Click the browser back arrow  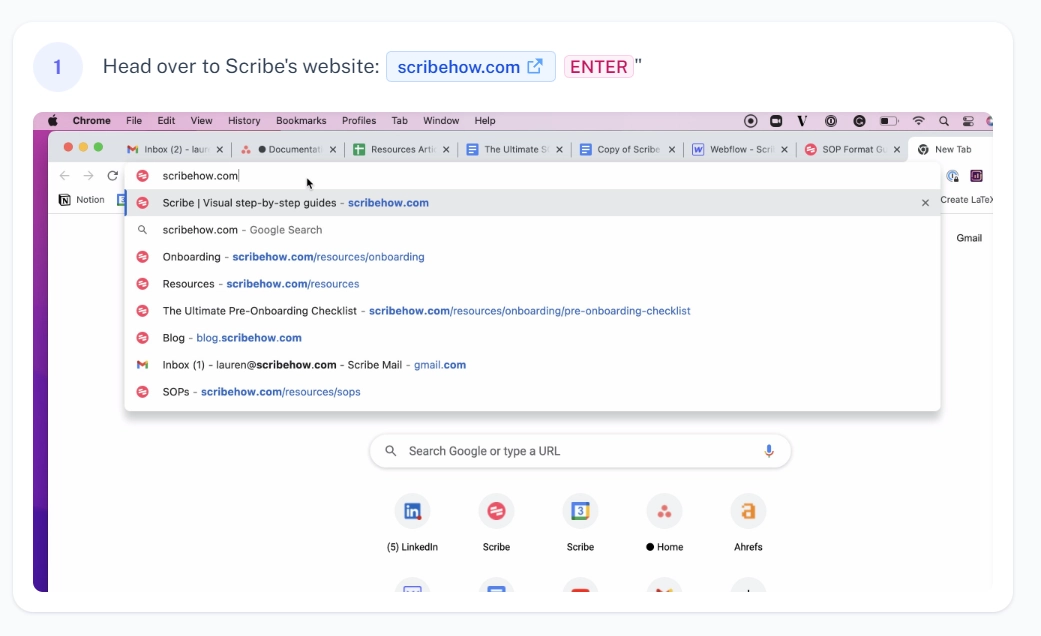coord(64,175)
